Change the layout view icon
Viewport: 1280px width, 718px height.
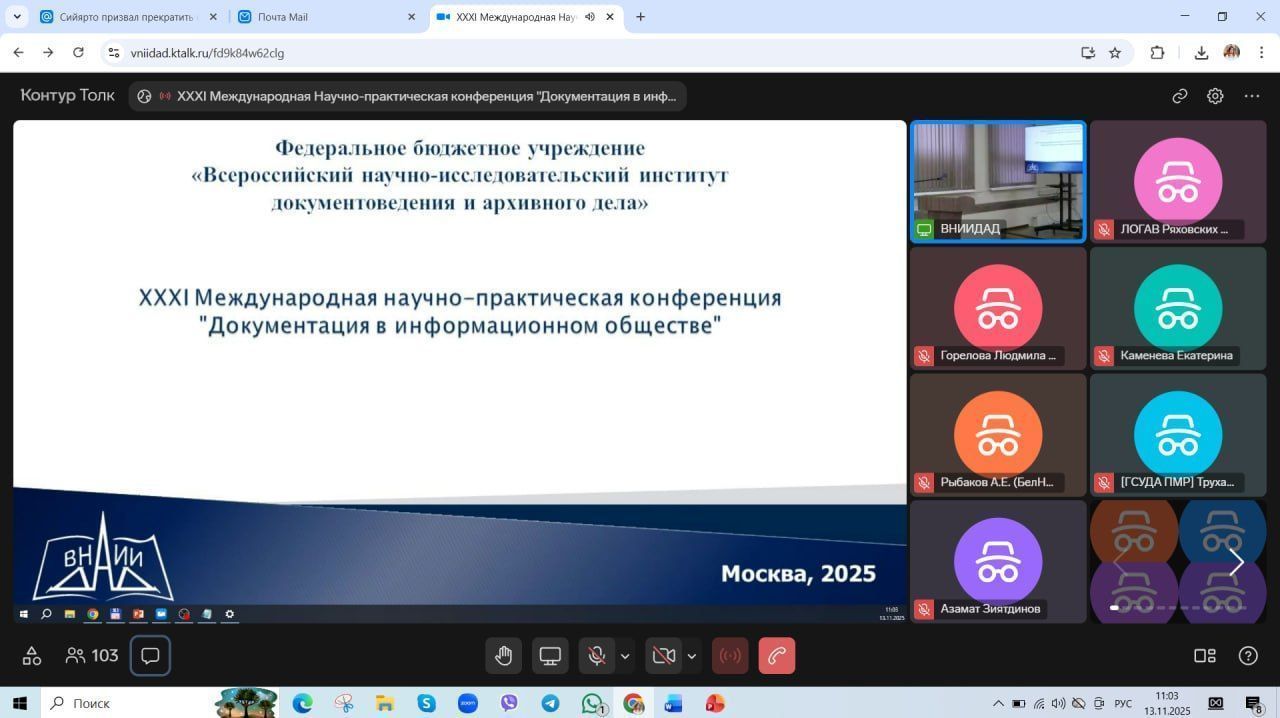[x=1205, y=656]
